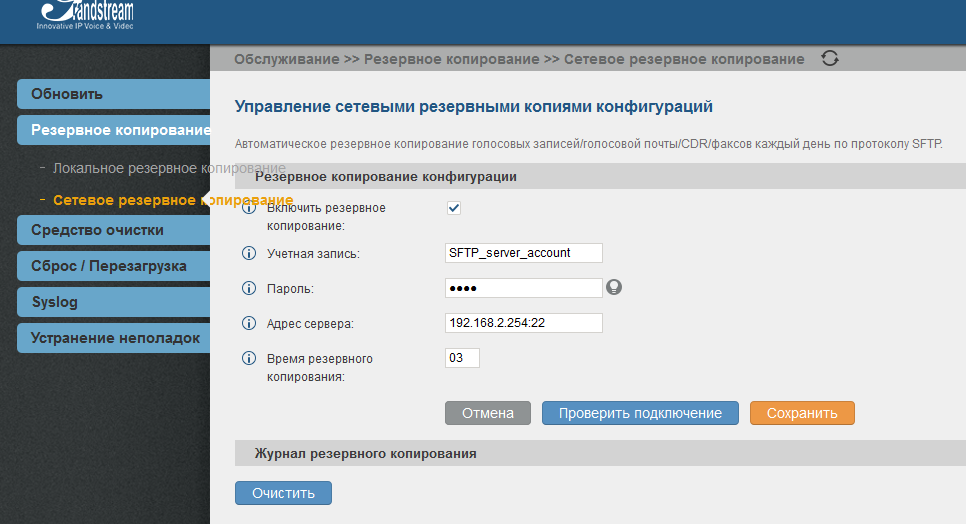Click the Очистить button

(x=283, y=493)
